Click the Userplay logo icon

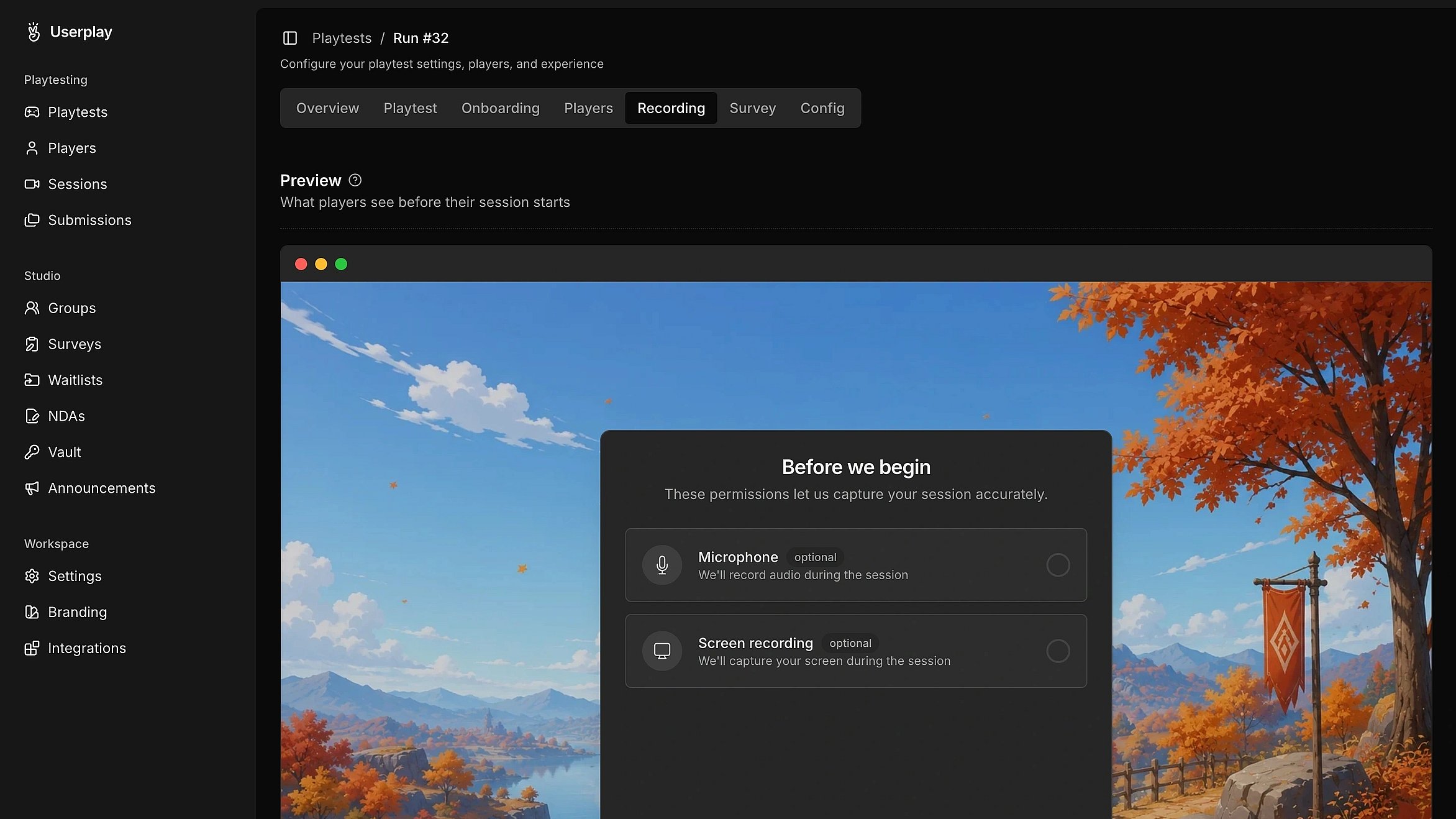[34, 32]
